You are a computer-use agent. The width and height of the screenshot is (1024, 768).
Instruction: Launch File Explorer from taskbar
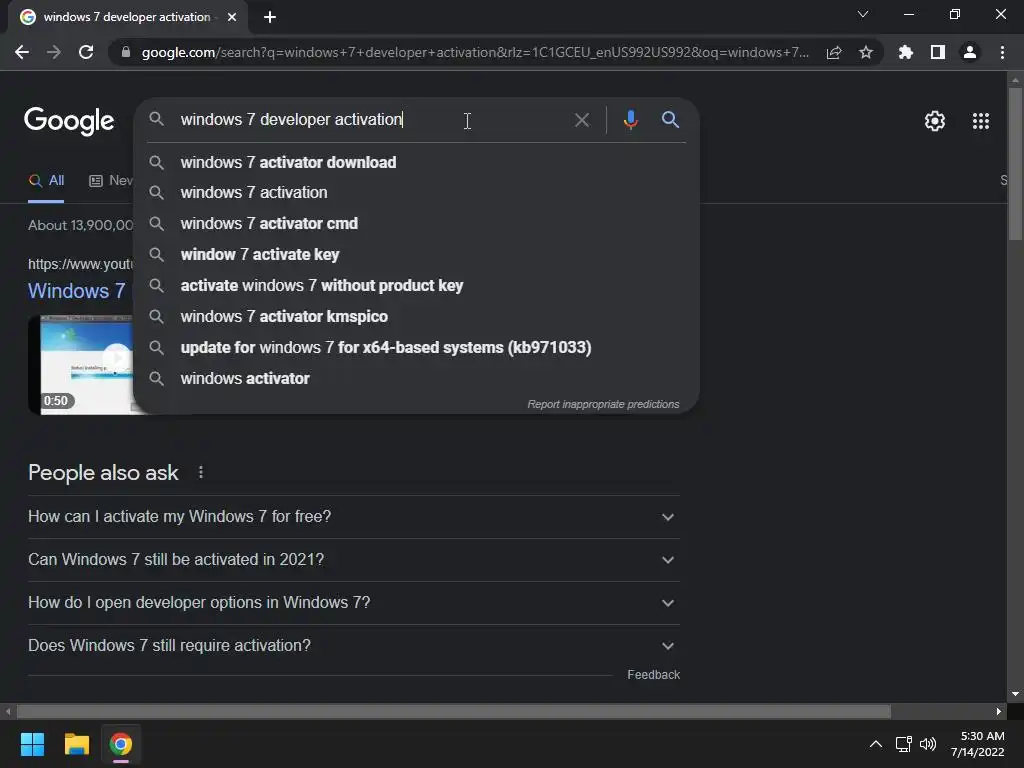click(x=76, y=744)
